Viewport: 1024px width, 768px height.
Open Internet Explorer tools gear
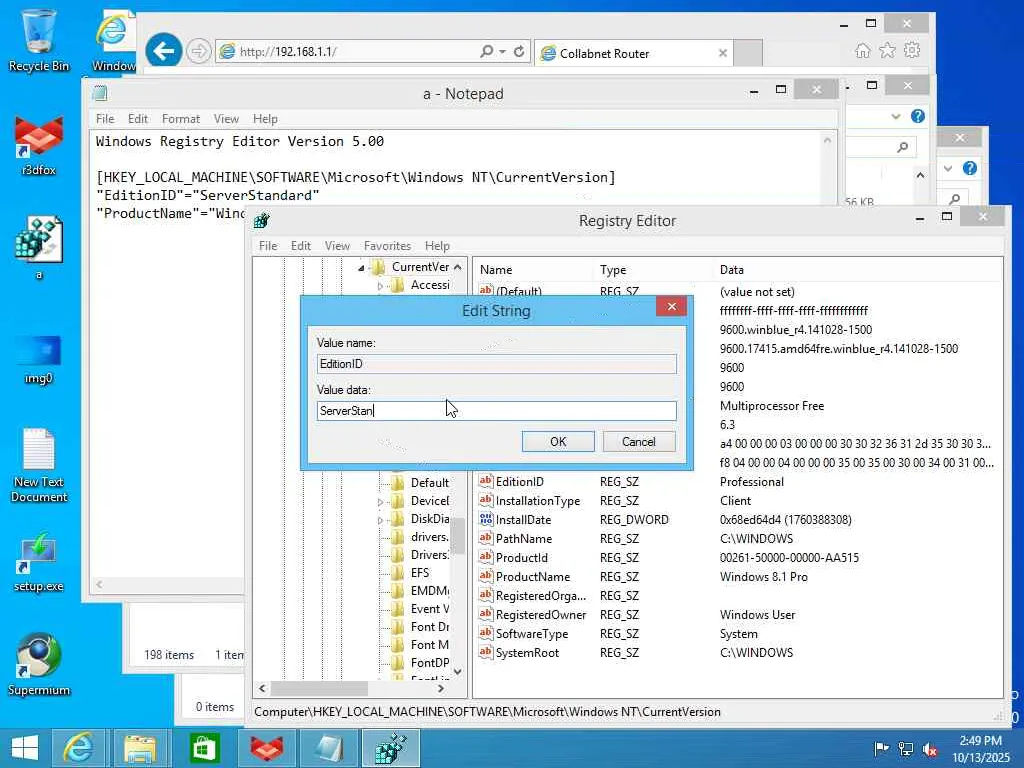(x=912, y=50)
